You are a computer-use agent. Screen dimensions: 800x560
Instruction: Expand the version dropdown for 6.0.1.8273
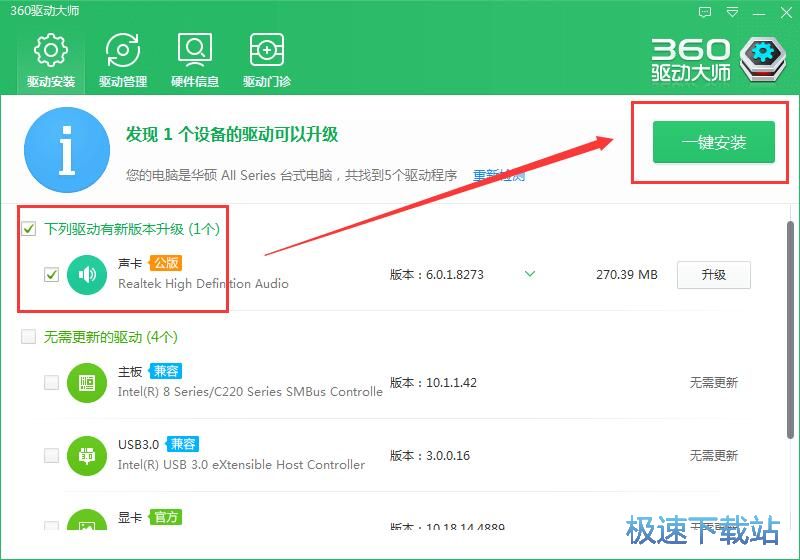click(530, 274)
